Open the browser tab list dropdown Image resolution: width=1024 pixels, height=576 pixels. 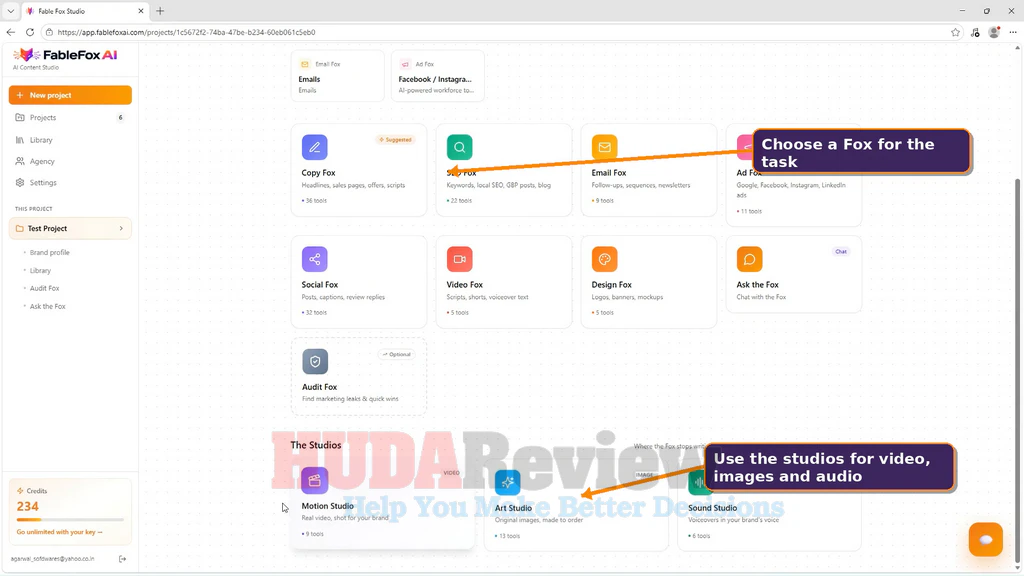10,11
